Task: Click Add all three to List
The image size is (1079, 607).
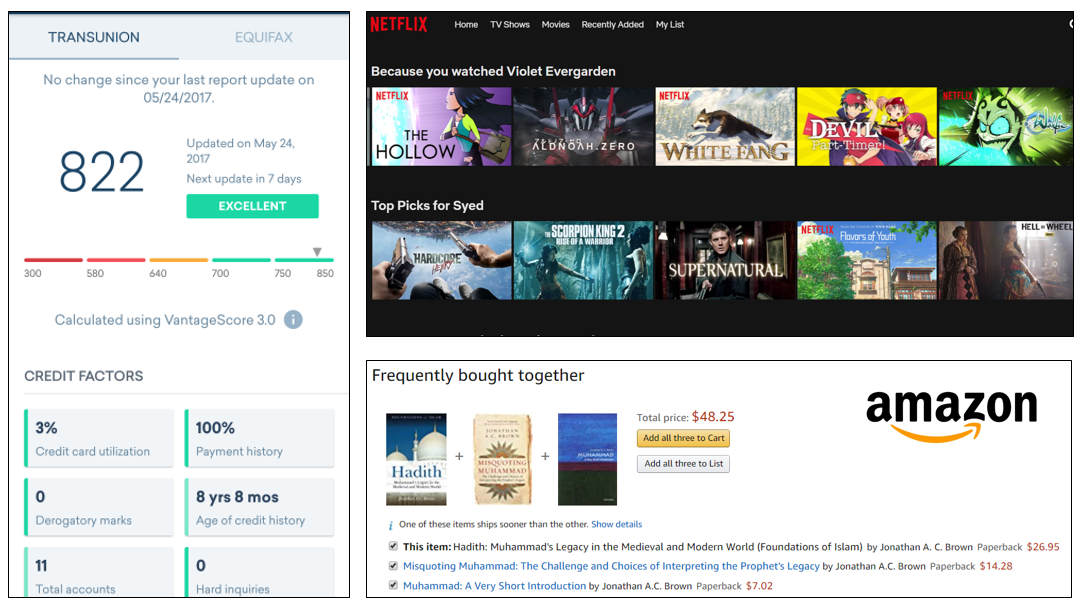Action: click(683, 464)
